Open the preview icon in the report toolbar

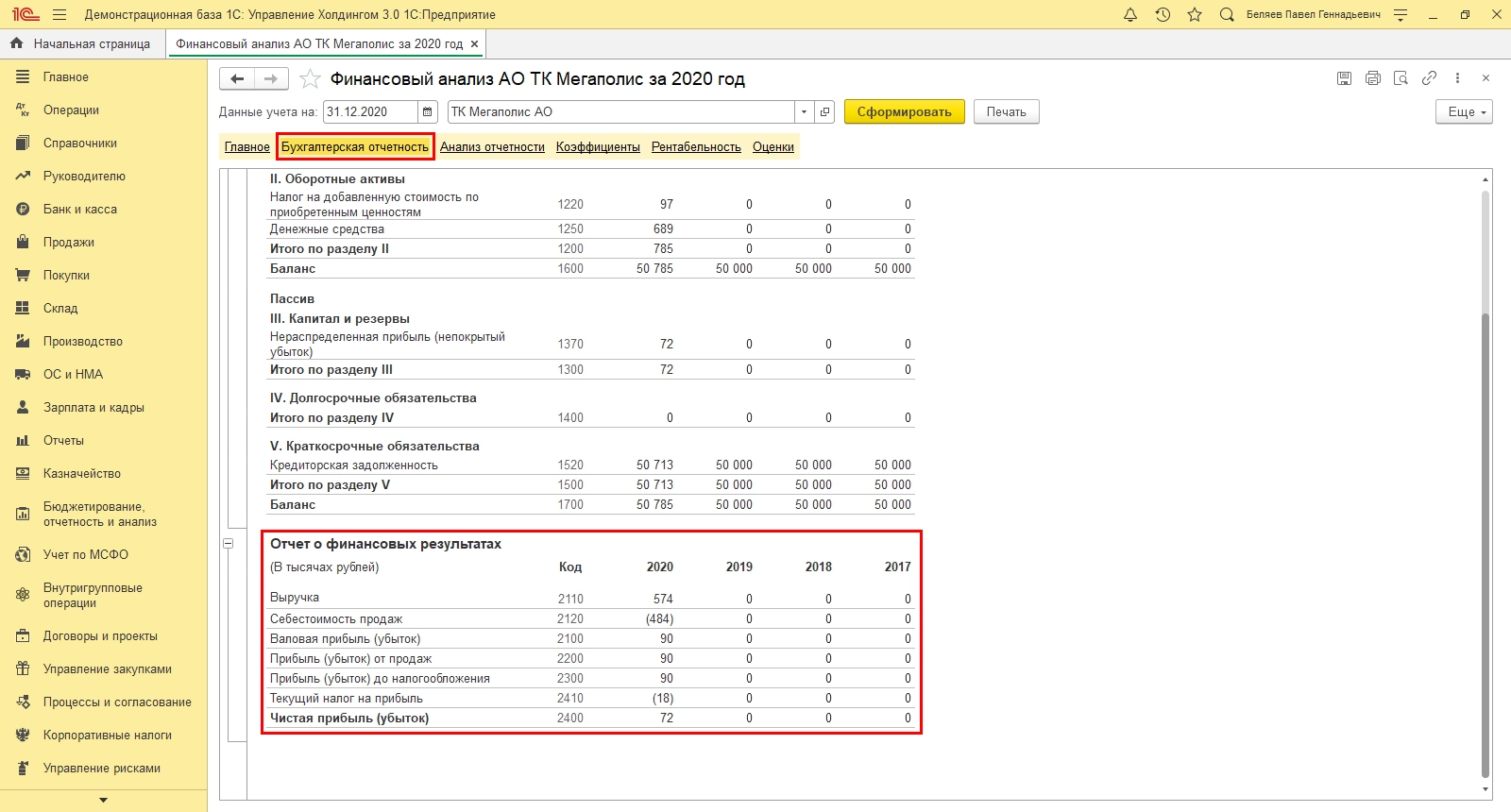1401,78
